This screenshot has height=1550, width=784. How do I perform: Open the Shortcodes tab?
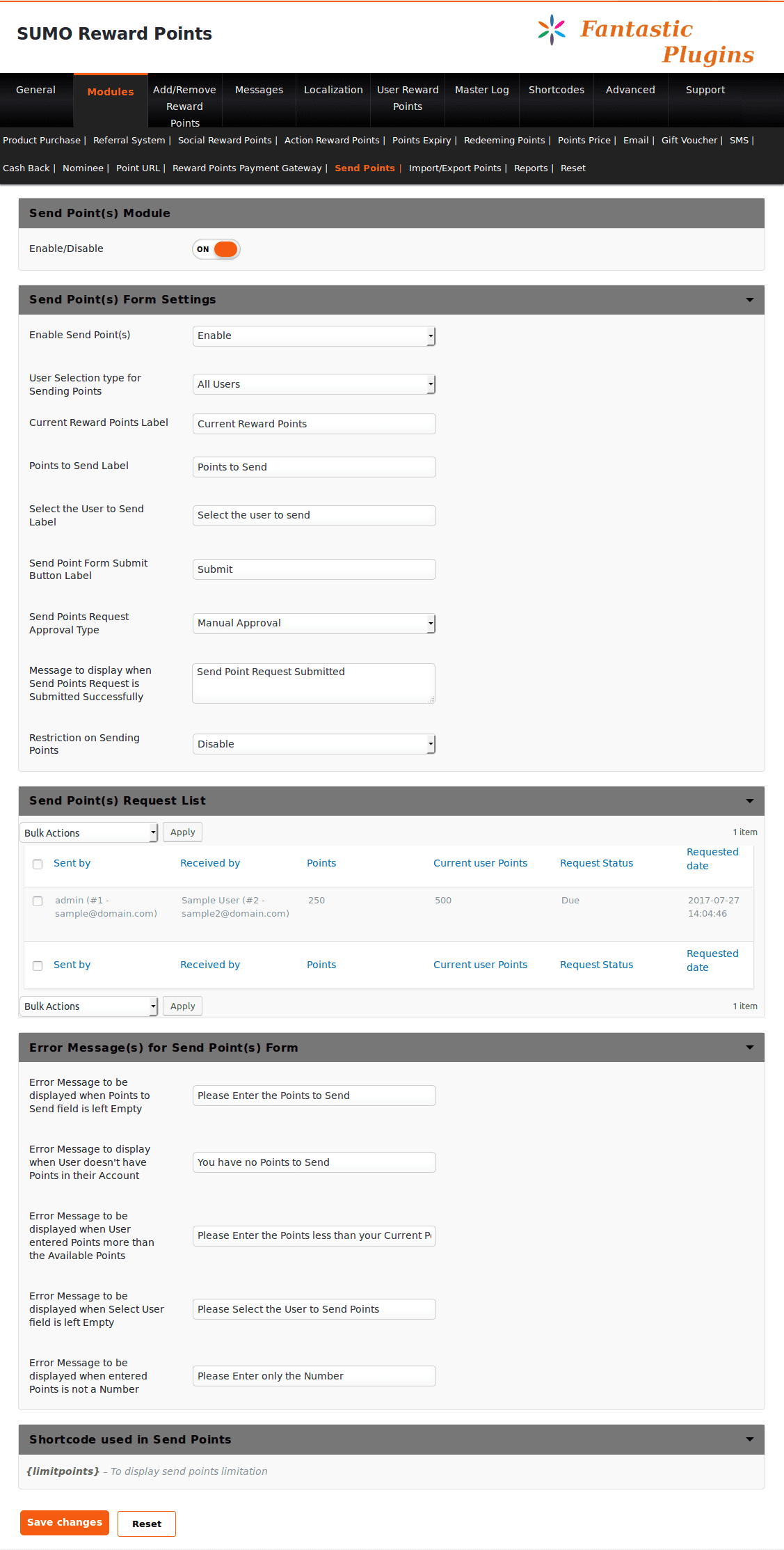pos(556,90)
